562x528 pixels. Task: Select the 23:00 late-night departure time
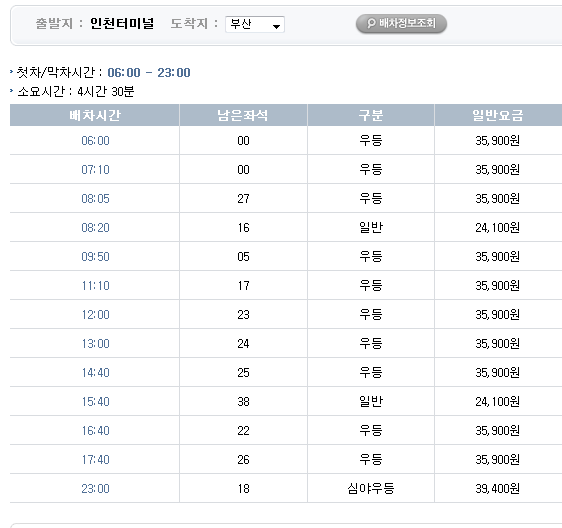coord(95,489)
